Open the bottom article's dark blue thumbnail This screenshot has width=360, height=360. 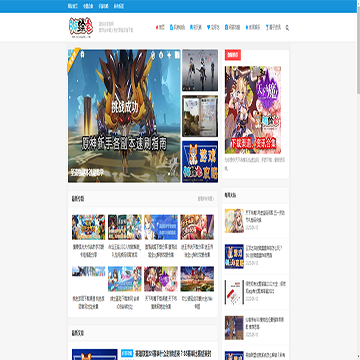click(95, 355)
